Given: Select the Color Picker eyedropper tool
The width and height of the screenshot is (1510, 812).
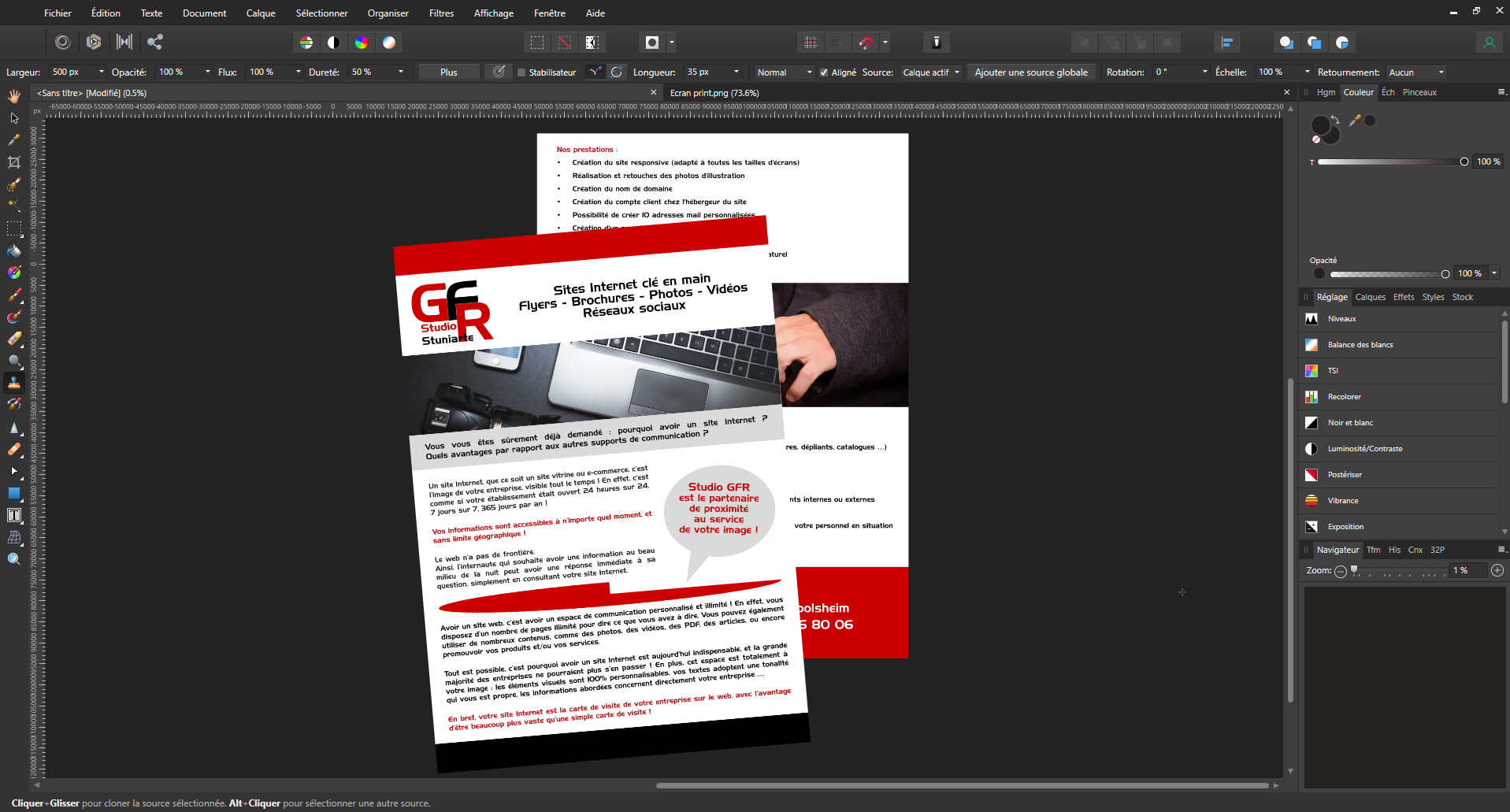Looking at the screenshot, I should [x=14, y=140].
